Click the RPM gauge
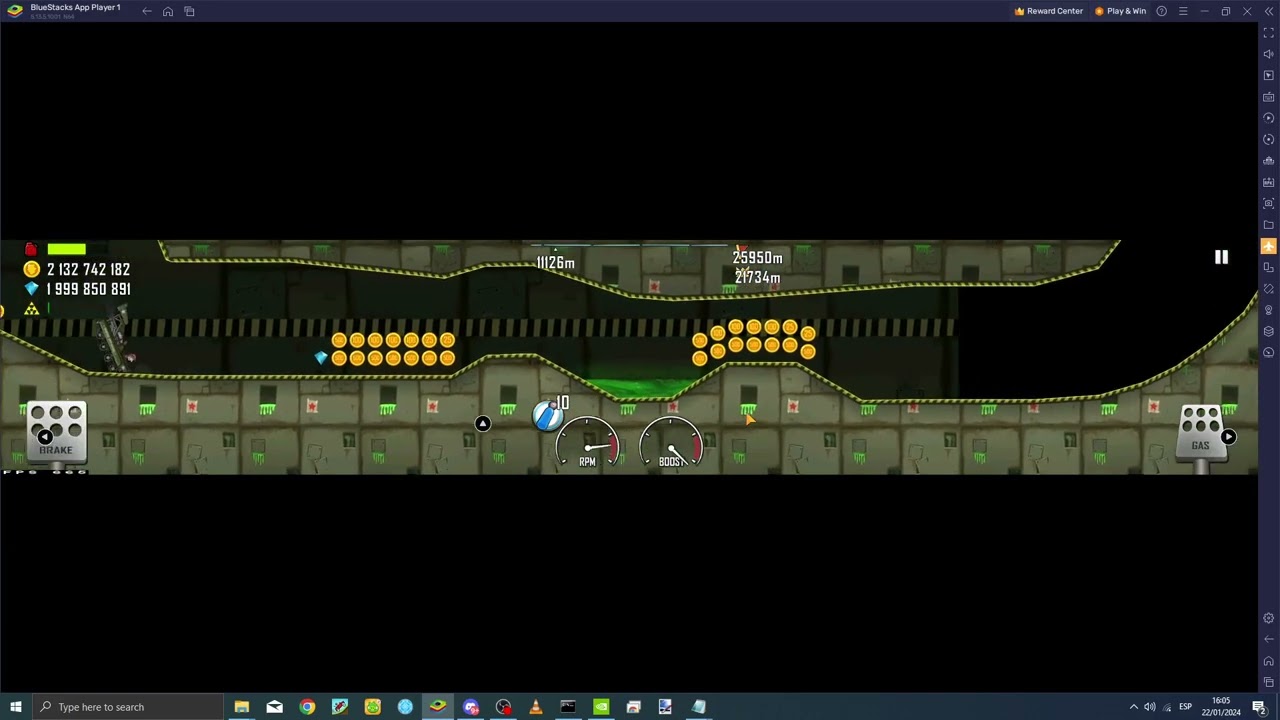The image size is (1280, 720). 588,444
